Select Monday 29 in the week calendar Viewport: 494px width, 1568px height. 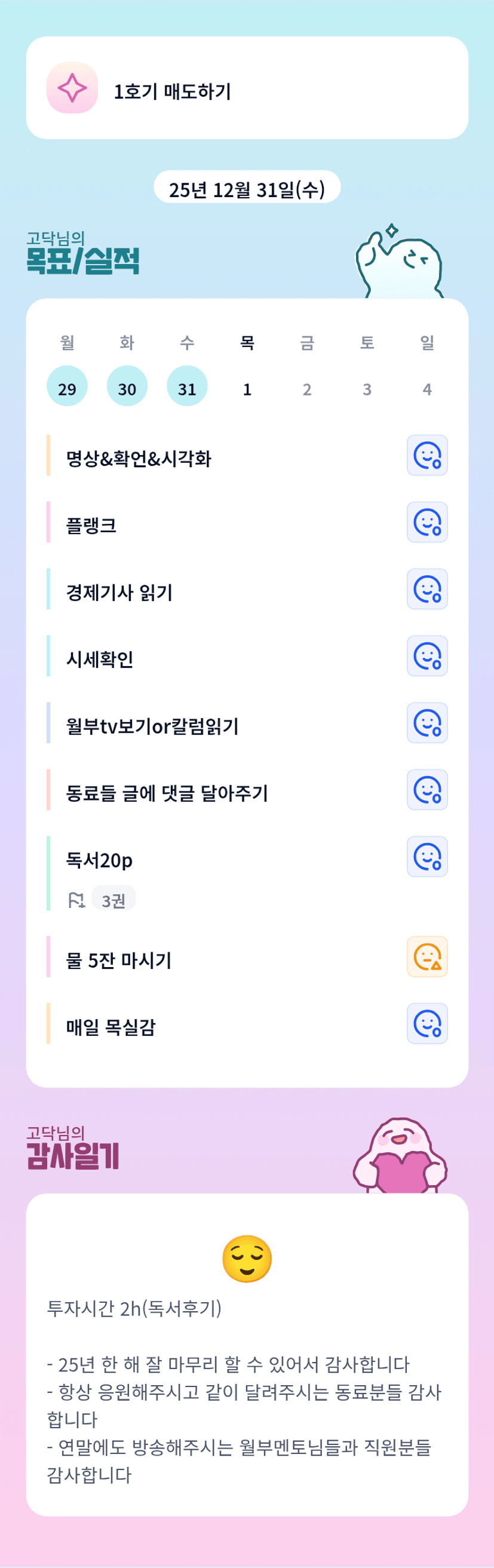(x=67, y=386)
